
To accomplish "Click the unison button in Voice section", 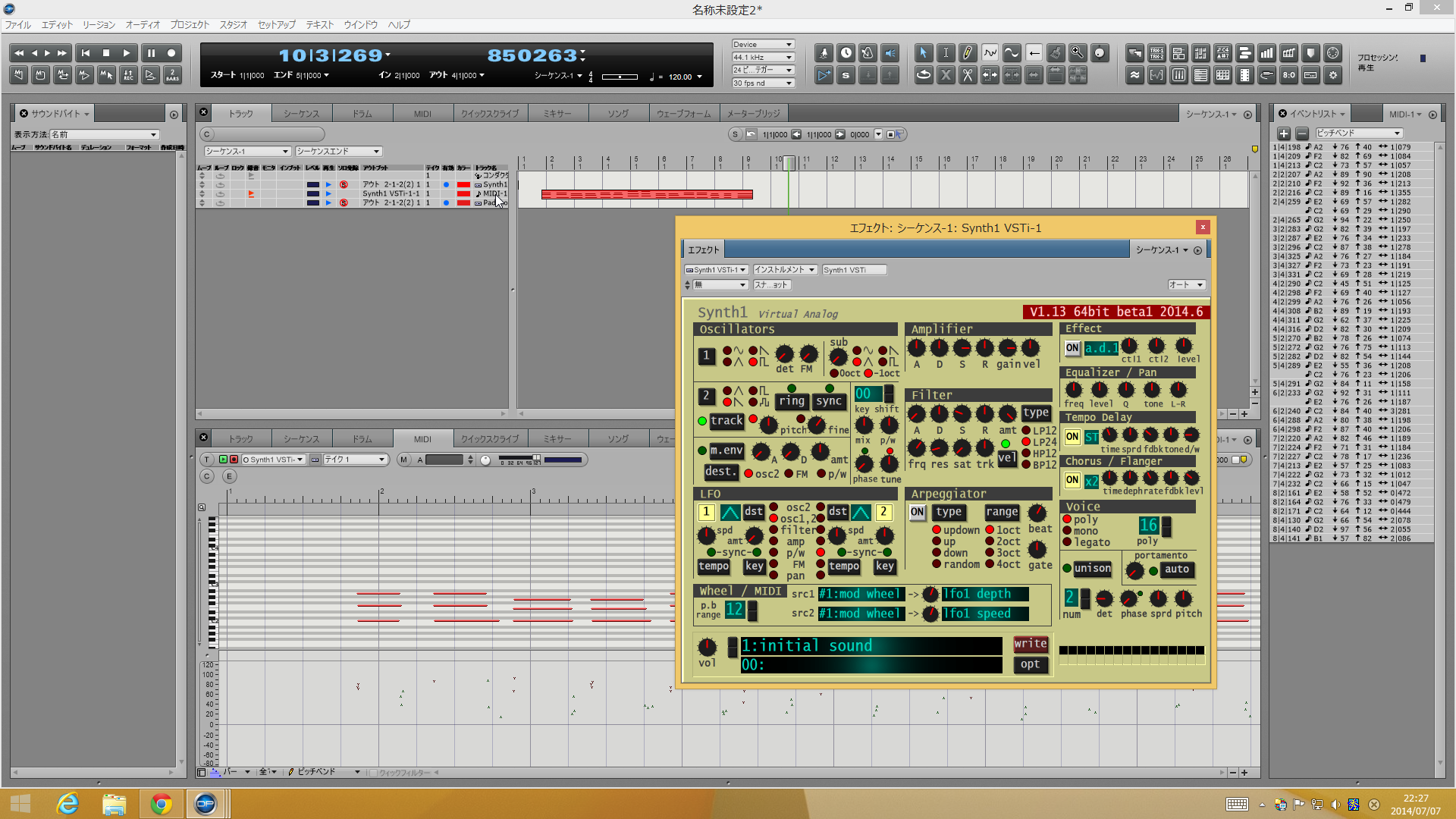I will 1092,569.
